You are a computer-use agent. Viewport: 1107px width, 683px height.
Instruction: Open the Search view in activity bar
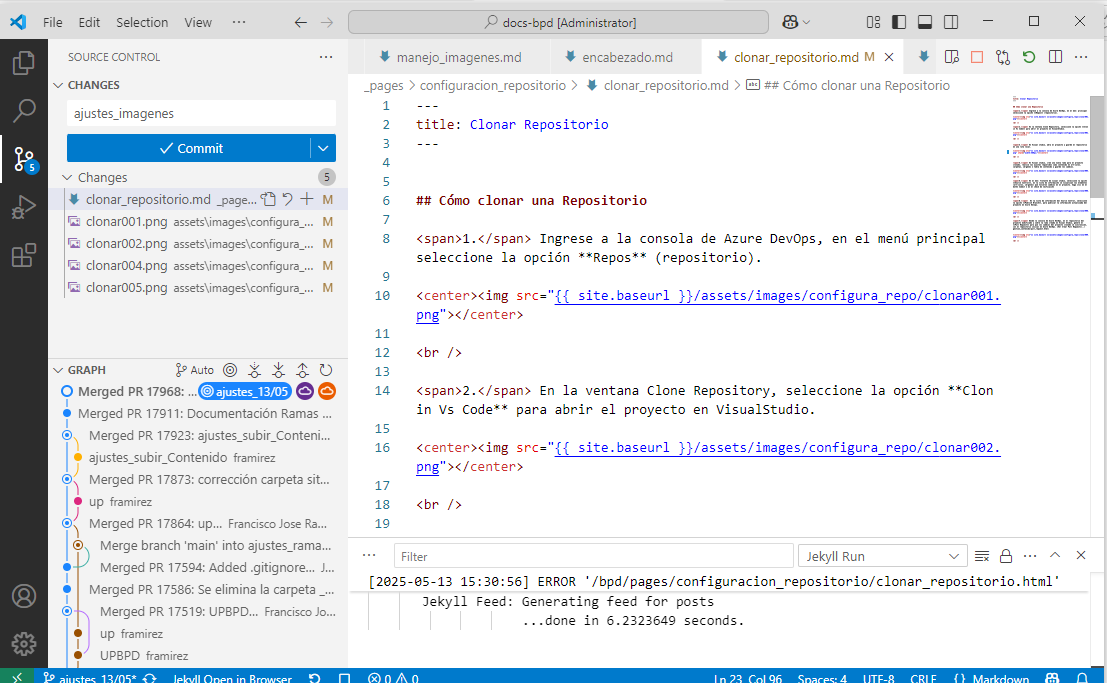point(24,111)
